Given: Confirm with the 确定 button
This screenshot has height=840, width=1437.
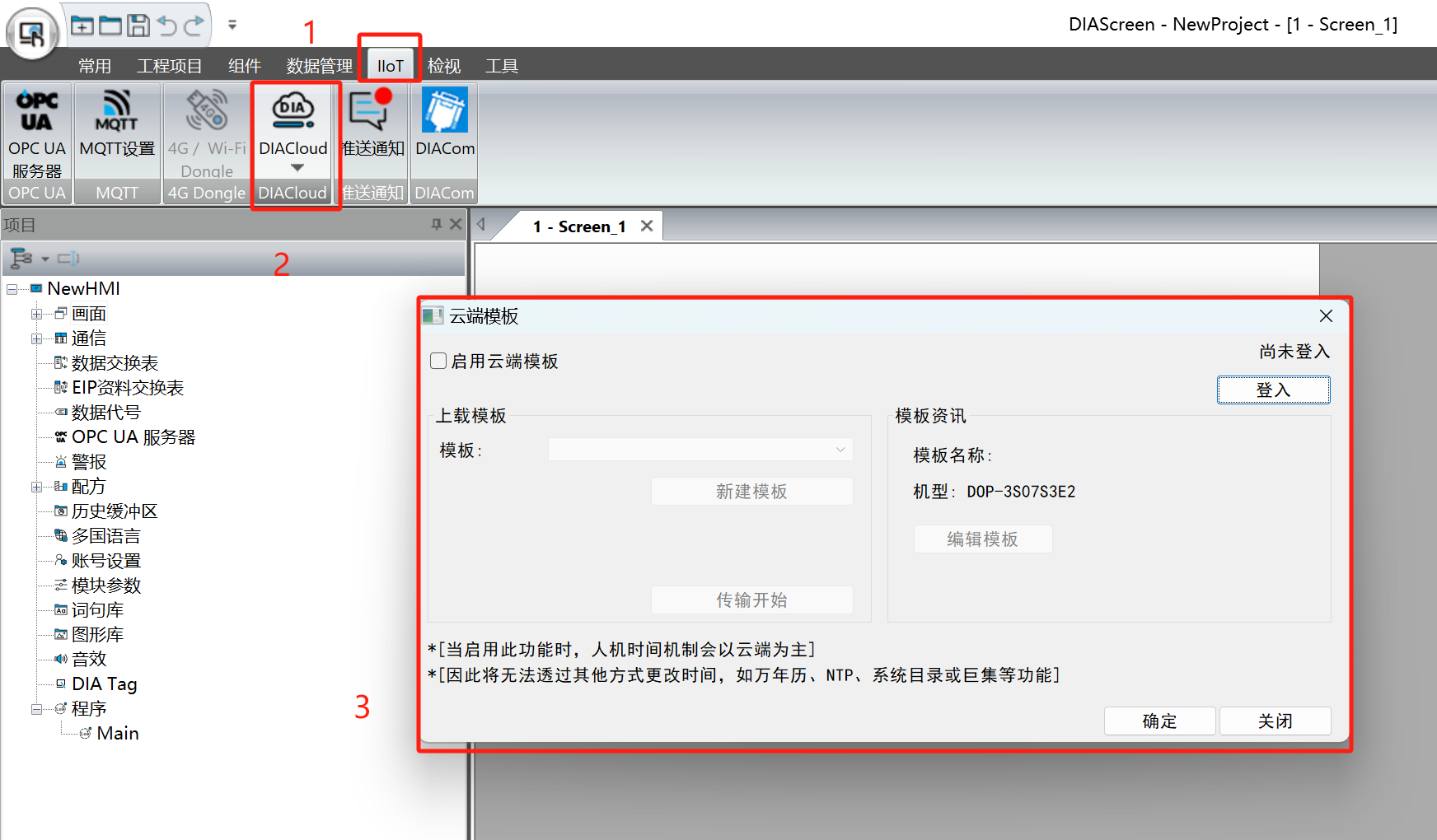Looking at the screenshot, I should click(1159, 721).
